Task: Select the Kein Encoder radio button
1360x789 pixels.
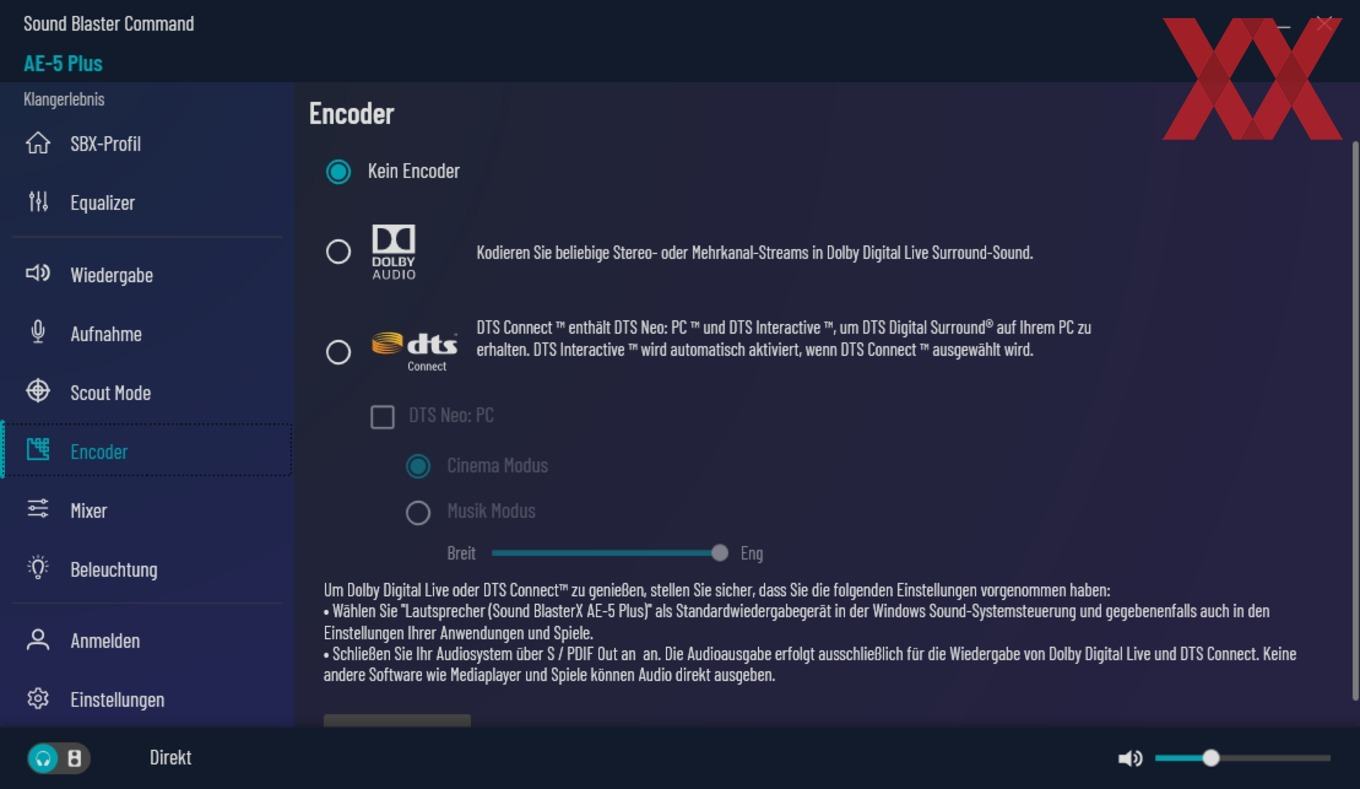Action: [x=338, y=171]
